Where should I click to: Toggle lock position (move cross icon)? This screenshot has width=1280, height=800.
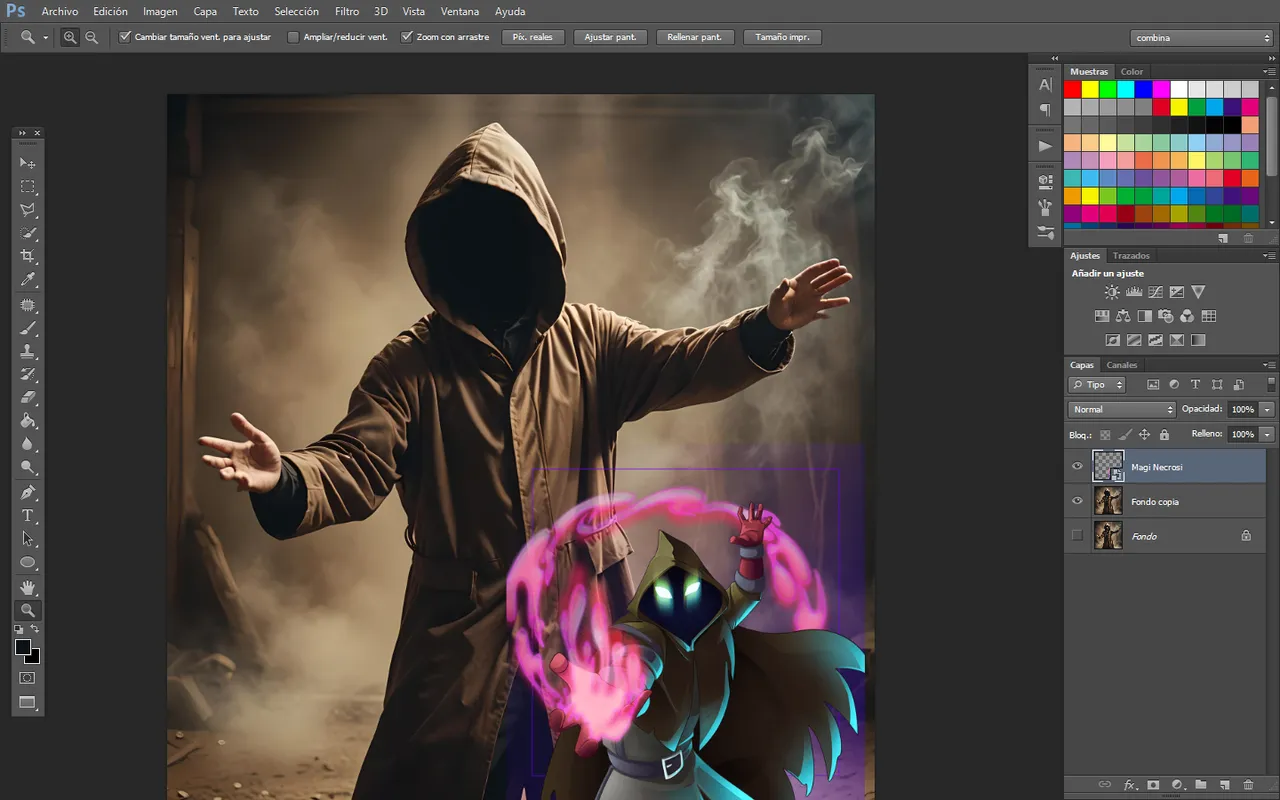[1145, 435]
